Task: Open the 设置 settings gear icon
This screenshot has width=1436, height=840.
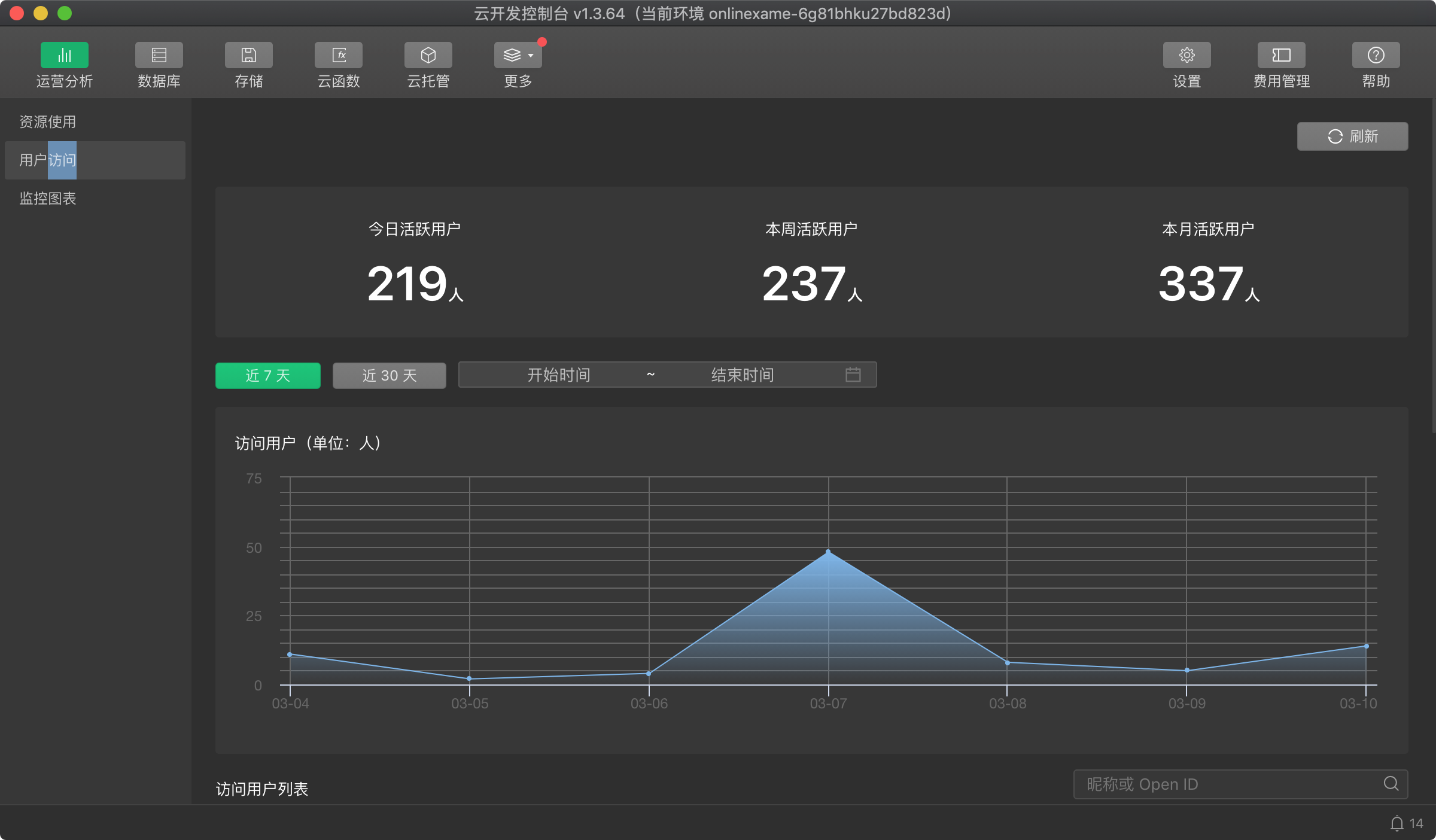Action: pos(1186,56)
